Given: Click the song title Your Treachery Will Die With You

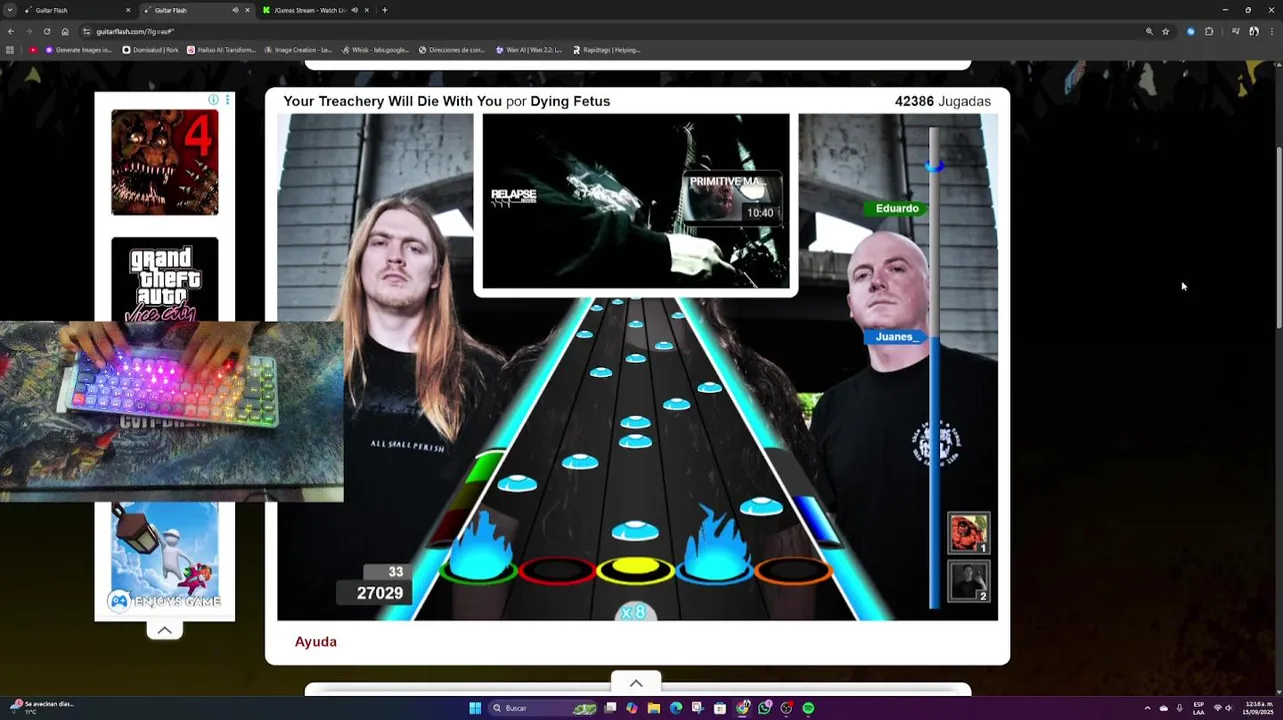Looking at the screenshot, I should click(392, 101).
